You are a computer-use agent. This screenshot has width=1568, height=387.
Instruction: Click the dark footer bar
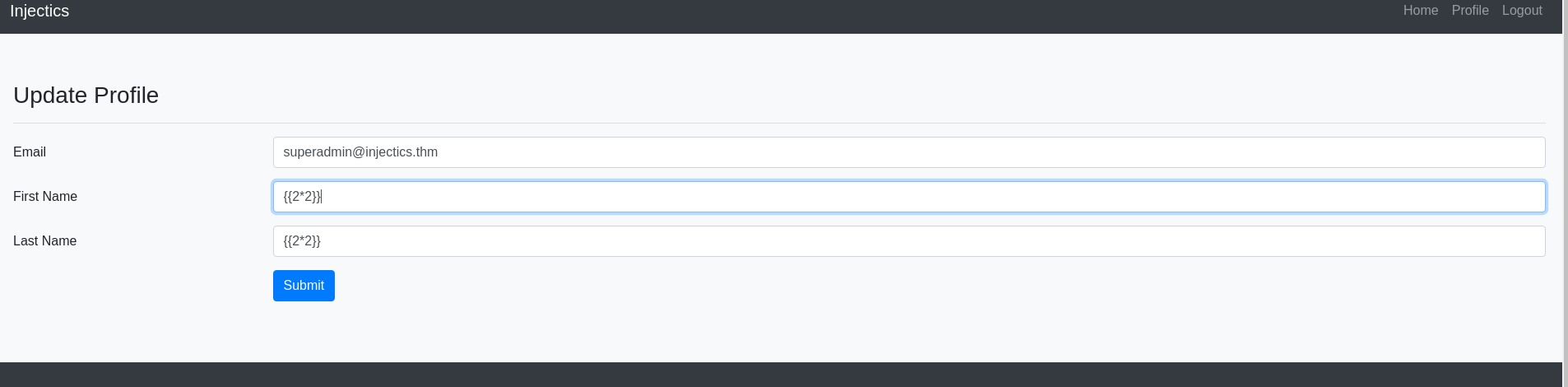[x=780, y=375]
